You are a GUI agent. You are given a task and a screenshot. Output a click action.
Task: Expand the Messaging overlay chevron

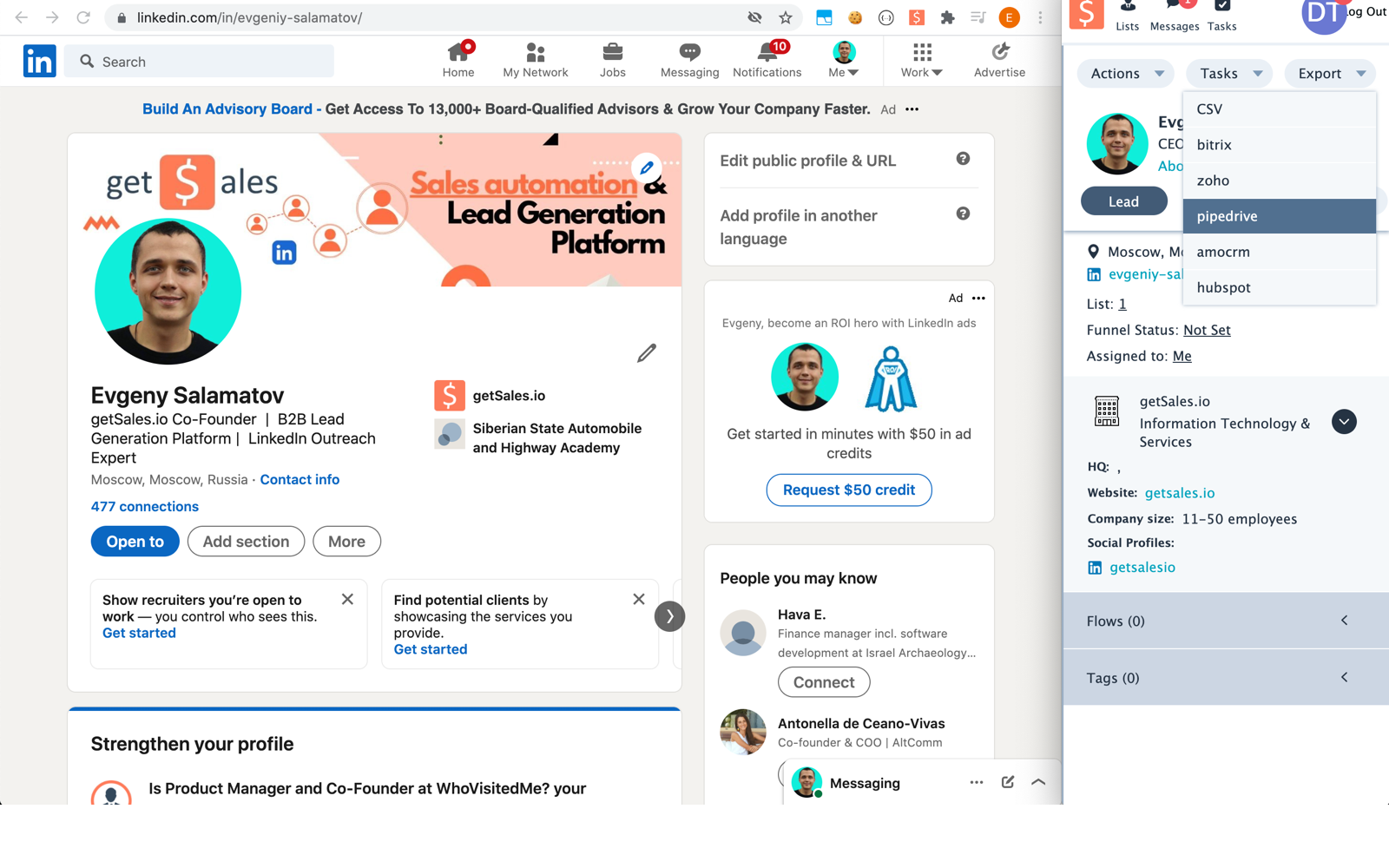pyautogui.click(x=1038, y=782)
